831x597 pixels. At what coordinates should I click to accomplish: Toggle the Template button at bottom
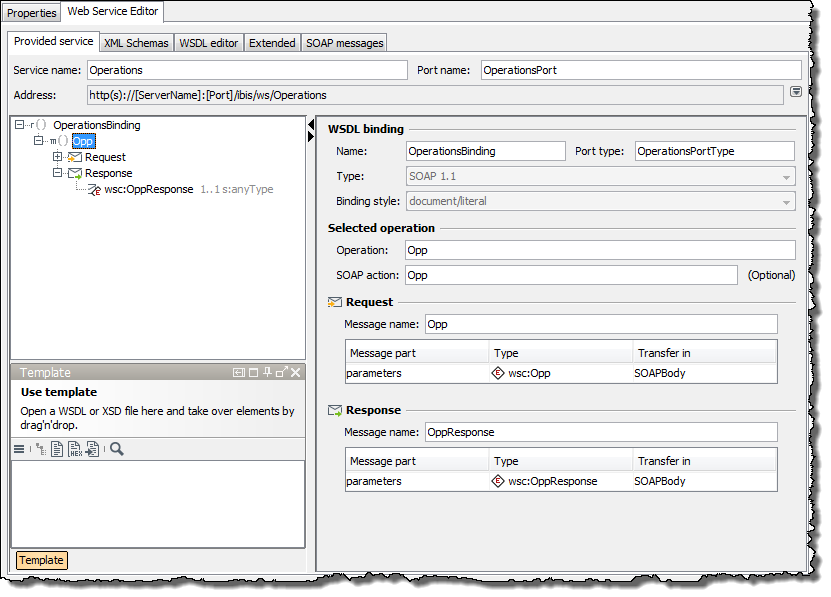point(41,560)
